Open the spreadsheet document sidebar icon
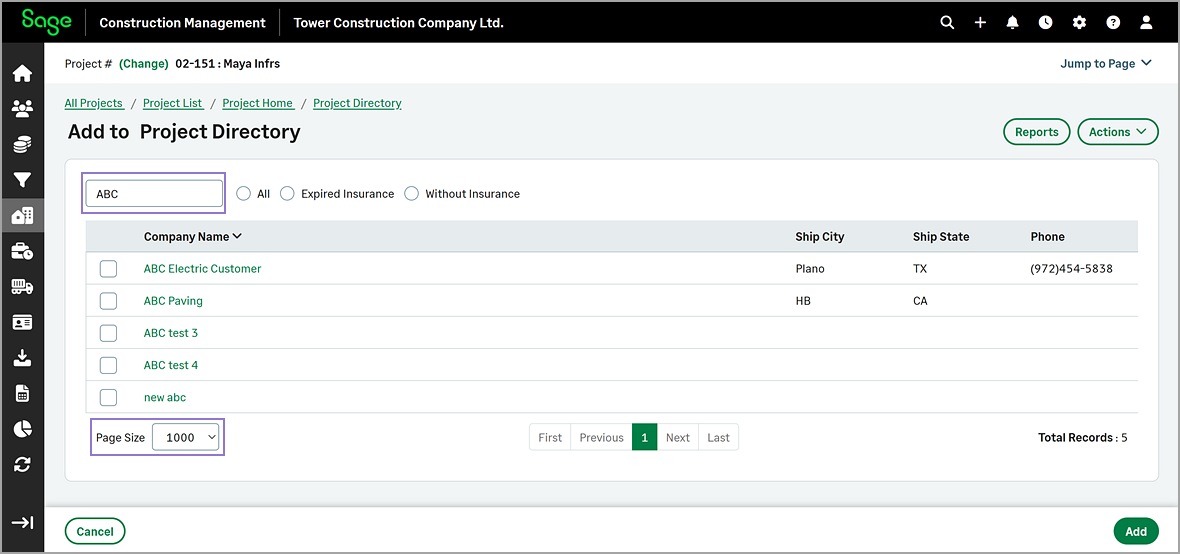Viewport: 1180px width, 554px height. [23, 393]
